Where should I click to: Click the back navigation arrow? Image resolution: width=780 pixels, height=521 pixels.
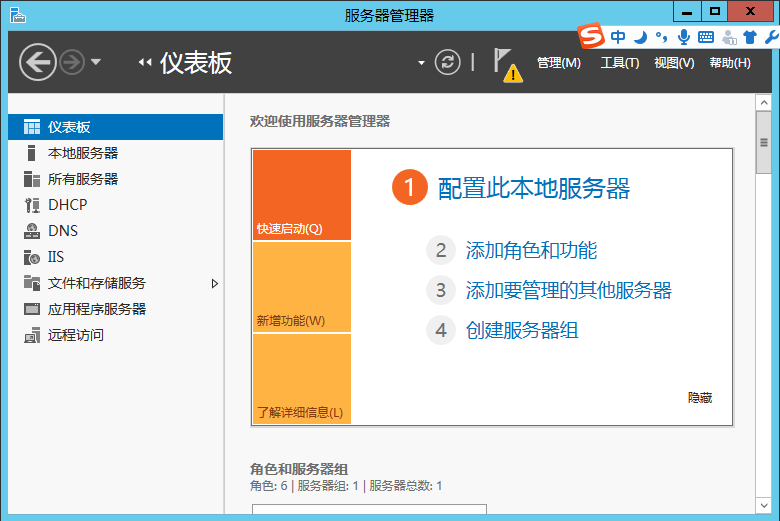pos(37,62)
